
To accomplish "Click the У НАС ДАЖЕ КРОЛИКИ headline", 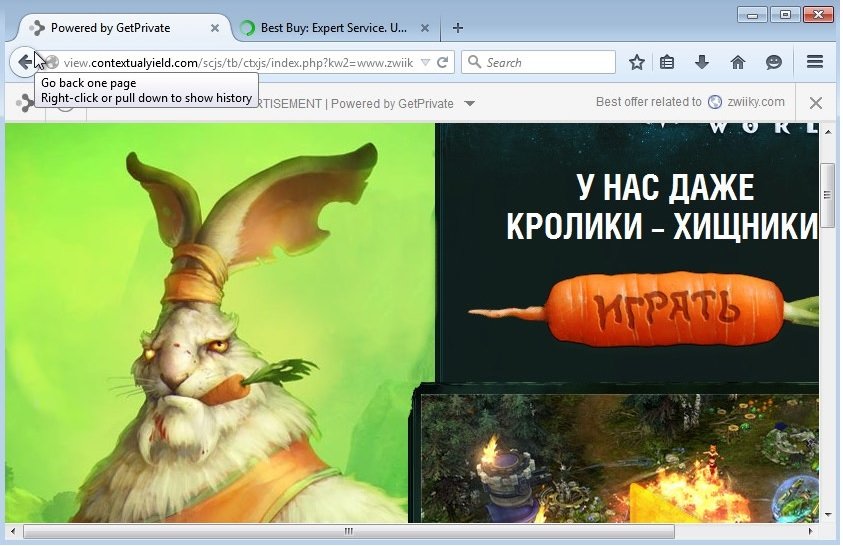I will [x=662, y=206].
